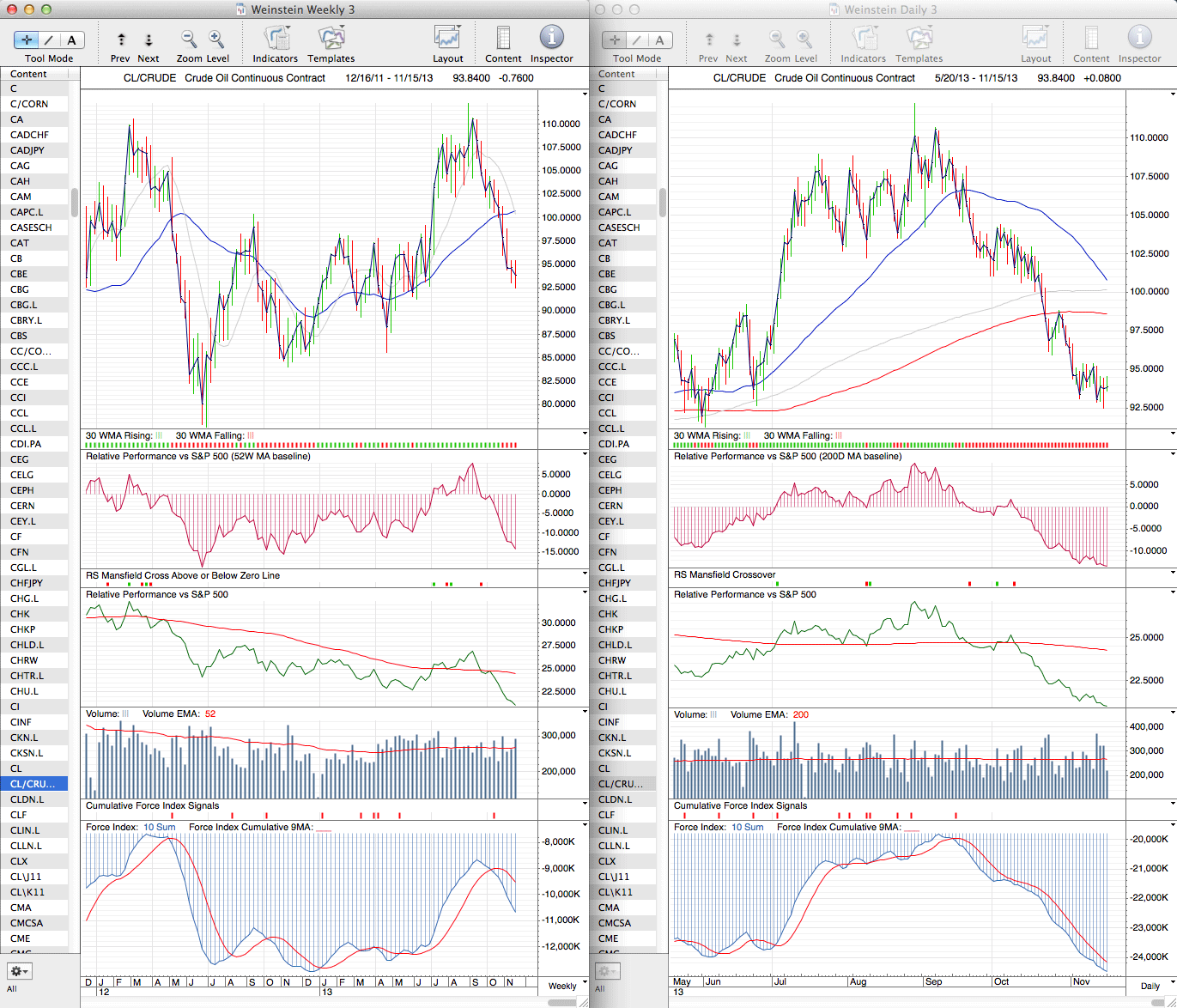Image resolution: width=1177 pixels, height=1008 pixels.
Task: Toggle the Inspector panel in Weekly window
Action: pyautogui.click(x=551, y=38)
